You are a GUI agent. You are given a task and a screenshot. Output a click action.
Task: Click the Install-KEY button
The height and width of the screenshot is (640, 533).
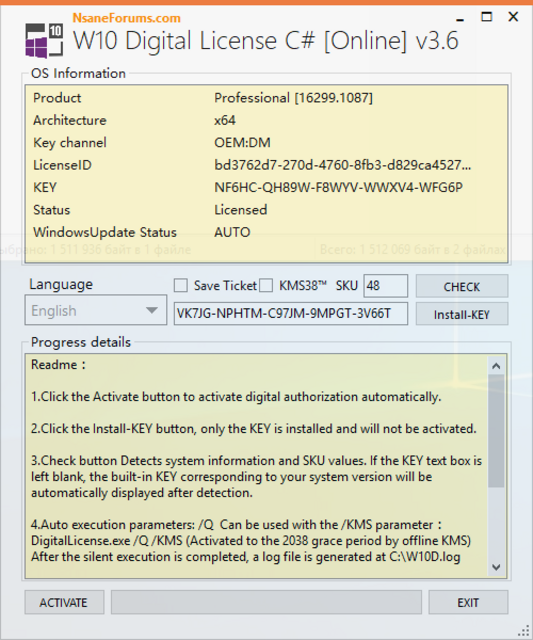(462, 314)
